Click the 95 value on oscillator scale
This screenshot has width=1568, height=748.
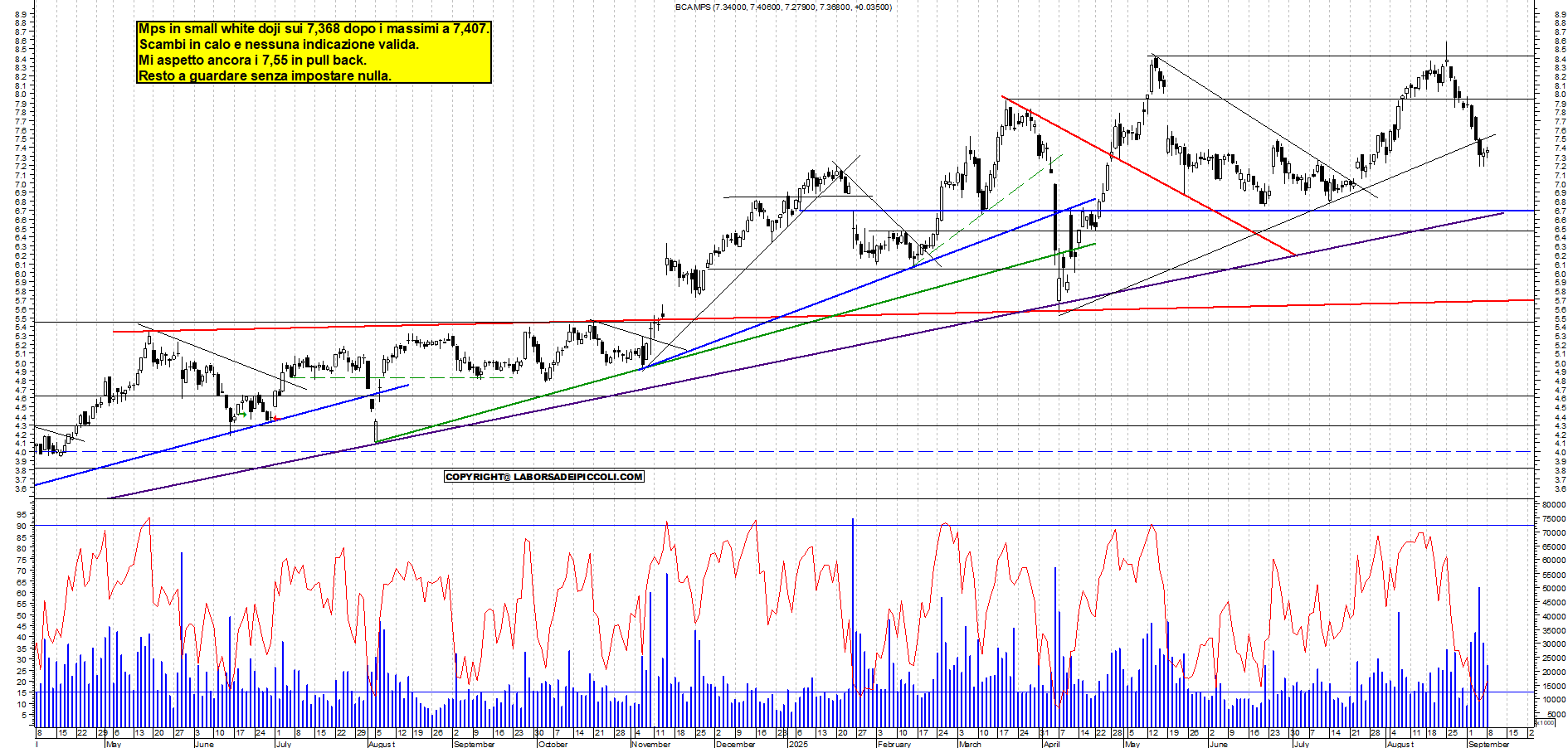[x=20, y=515]
